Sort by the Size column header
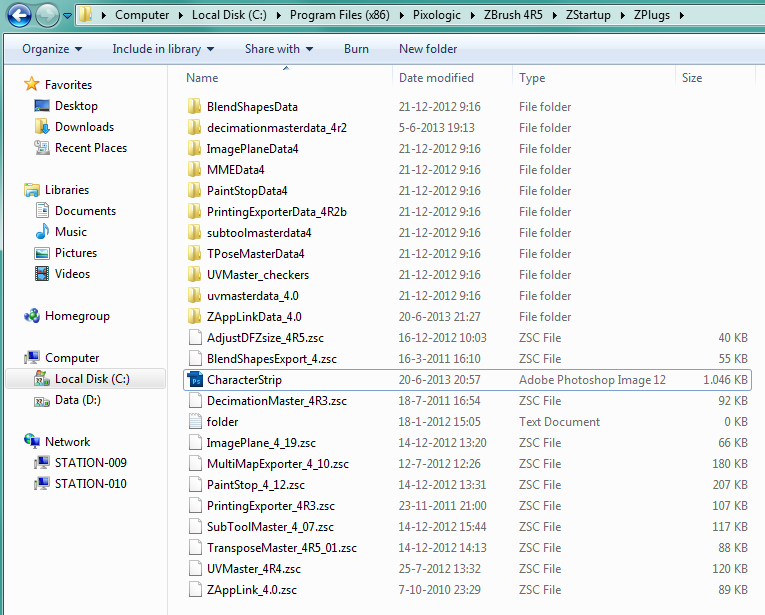The height and width of the screenshot is (615, 765). [692, 78]
